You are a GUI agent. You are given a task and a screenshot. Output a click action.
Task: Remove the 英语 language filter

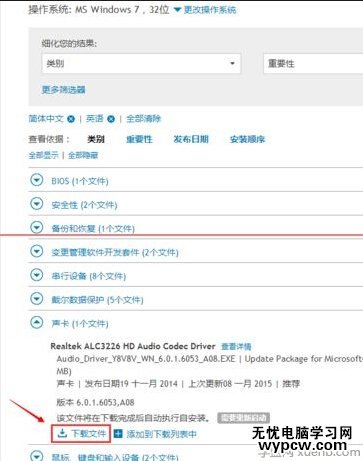pos(111,119)
